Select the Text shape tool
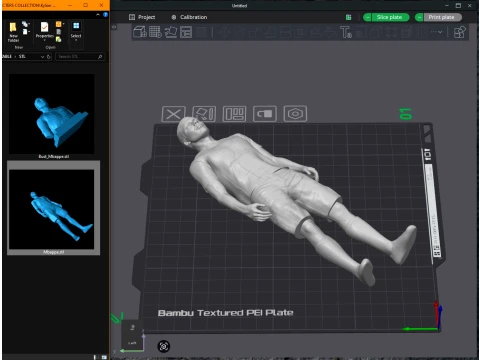 tap(346, 32)
